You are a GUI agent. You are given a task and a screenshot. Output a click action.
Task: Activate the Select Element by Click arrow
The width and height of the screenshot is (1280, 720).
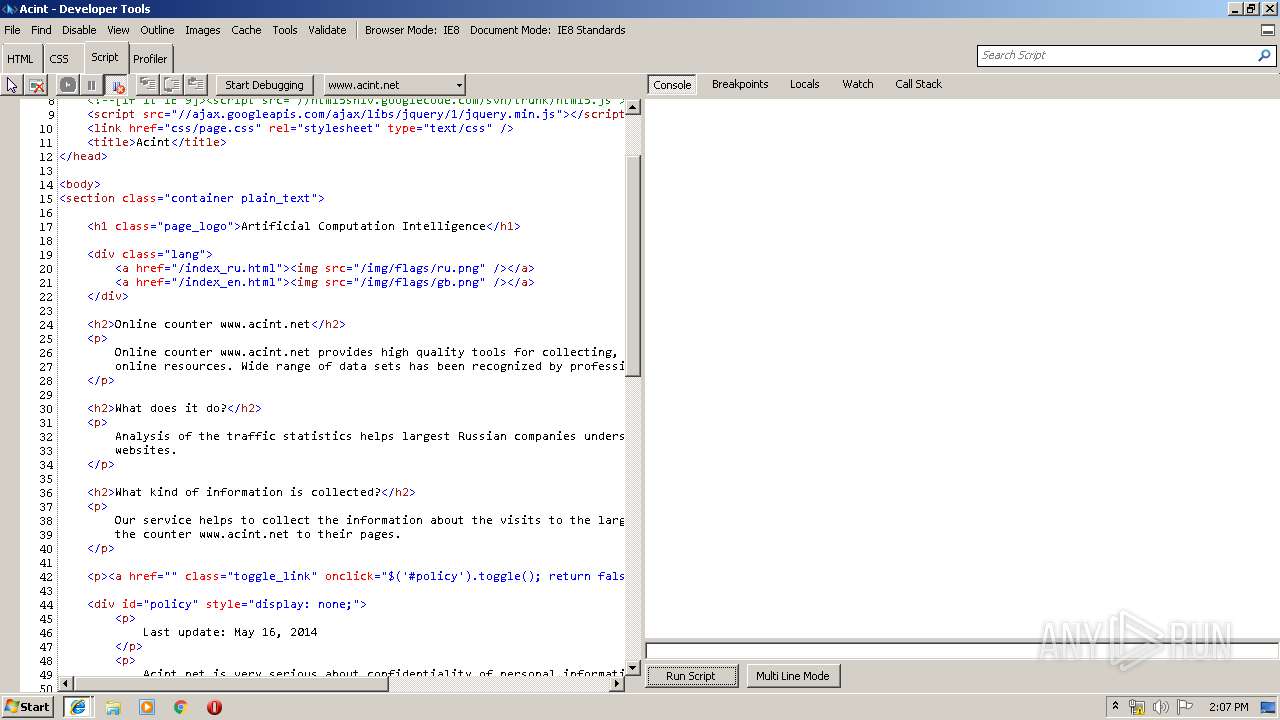pyautogui.click(x=12, y=85)
